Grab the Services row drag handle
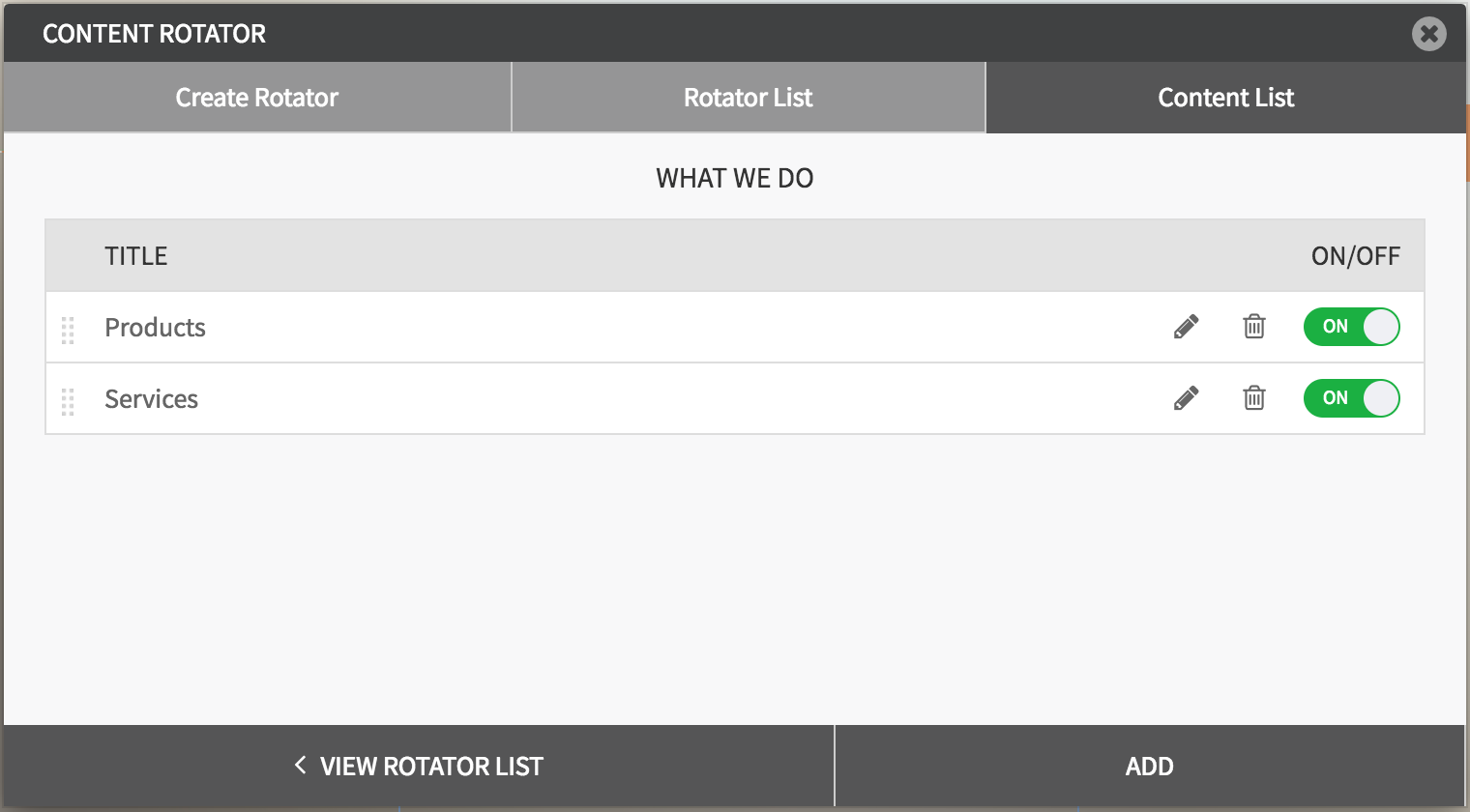1470x812 pixels. point(68,401)
